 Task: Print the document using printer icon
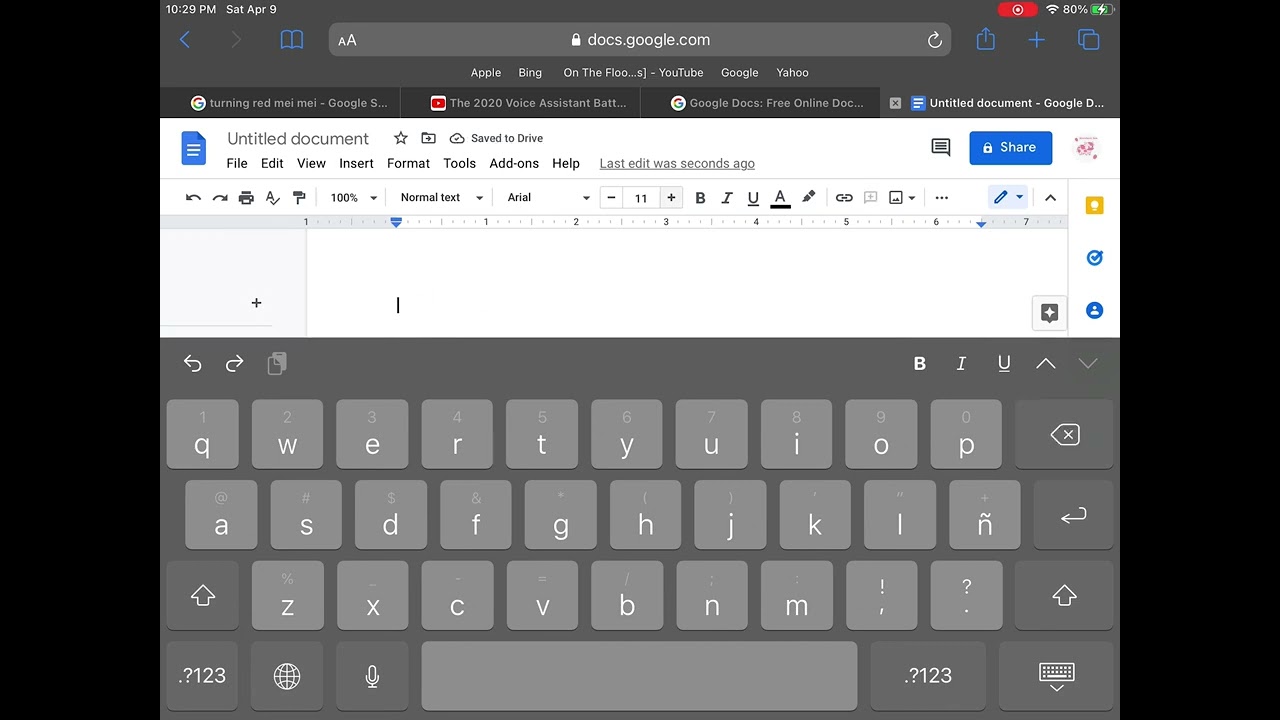tap(246, 198)
